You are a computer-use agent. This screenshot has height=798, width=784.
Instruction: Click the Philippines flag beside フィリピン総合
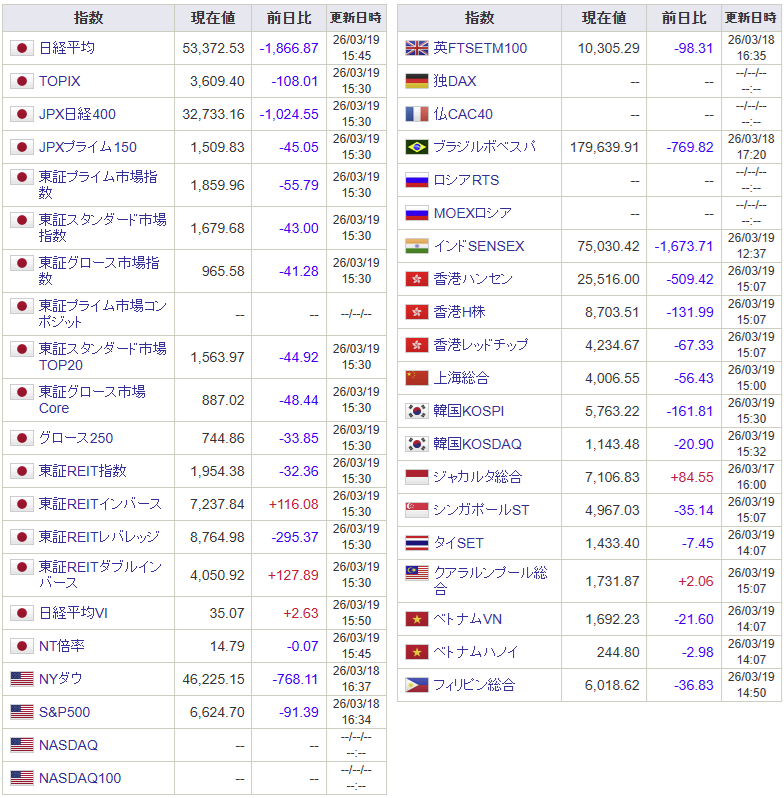[x=417, y=685]
